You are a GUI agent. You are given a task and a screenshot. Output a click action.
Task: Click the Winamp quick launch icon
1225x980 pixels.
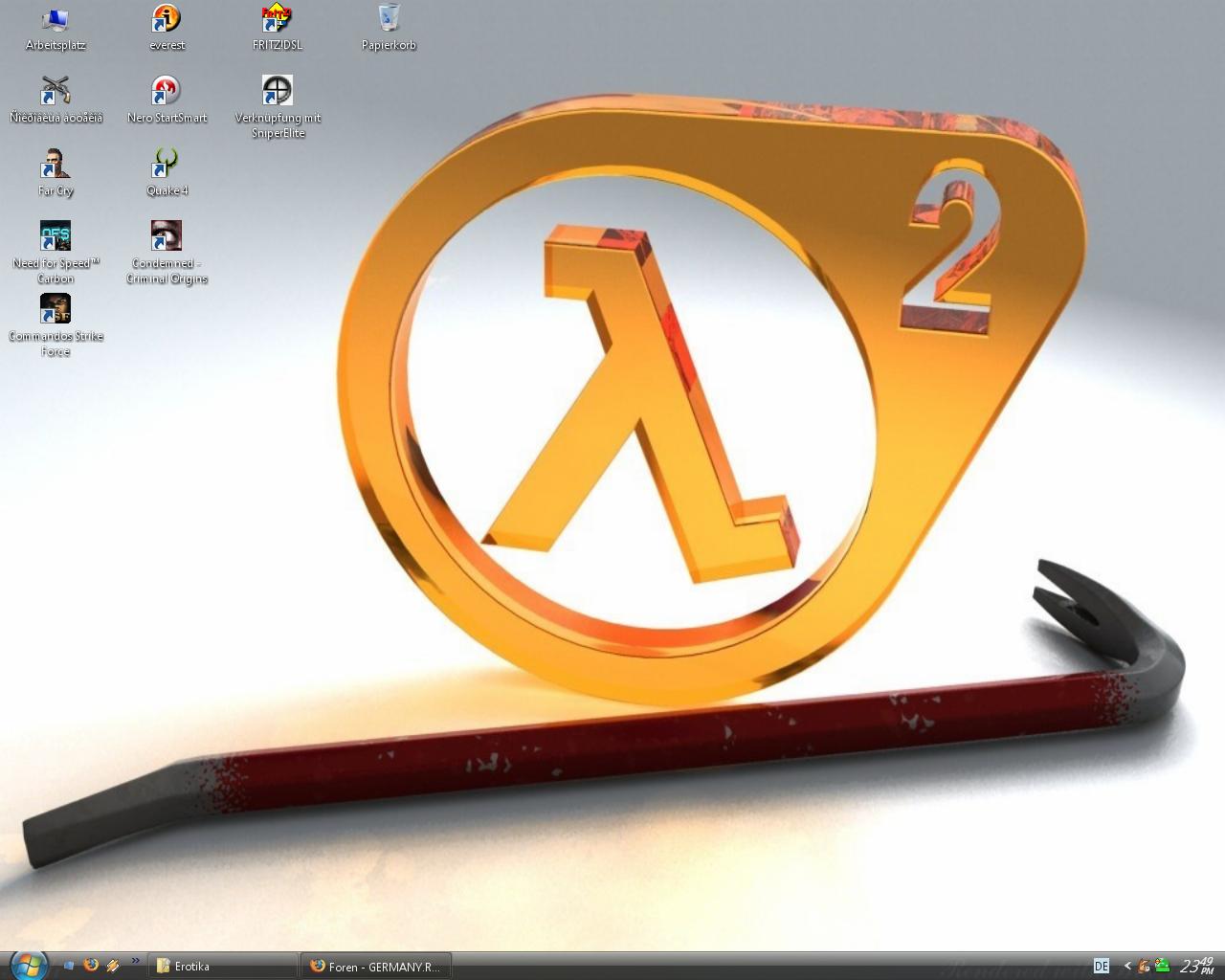click(113, 966)
